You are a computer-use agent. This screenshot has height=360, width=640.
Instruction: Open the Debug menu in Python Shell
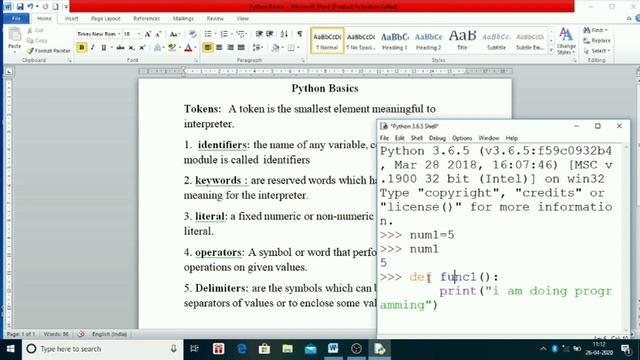(x=437, y=138)
